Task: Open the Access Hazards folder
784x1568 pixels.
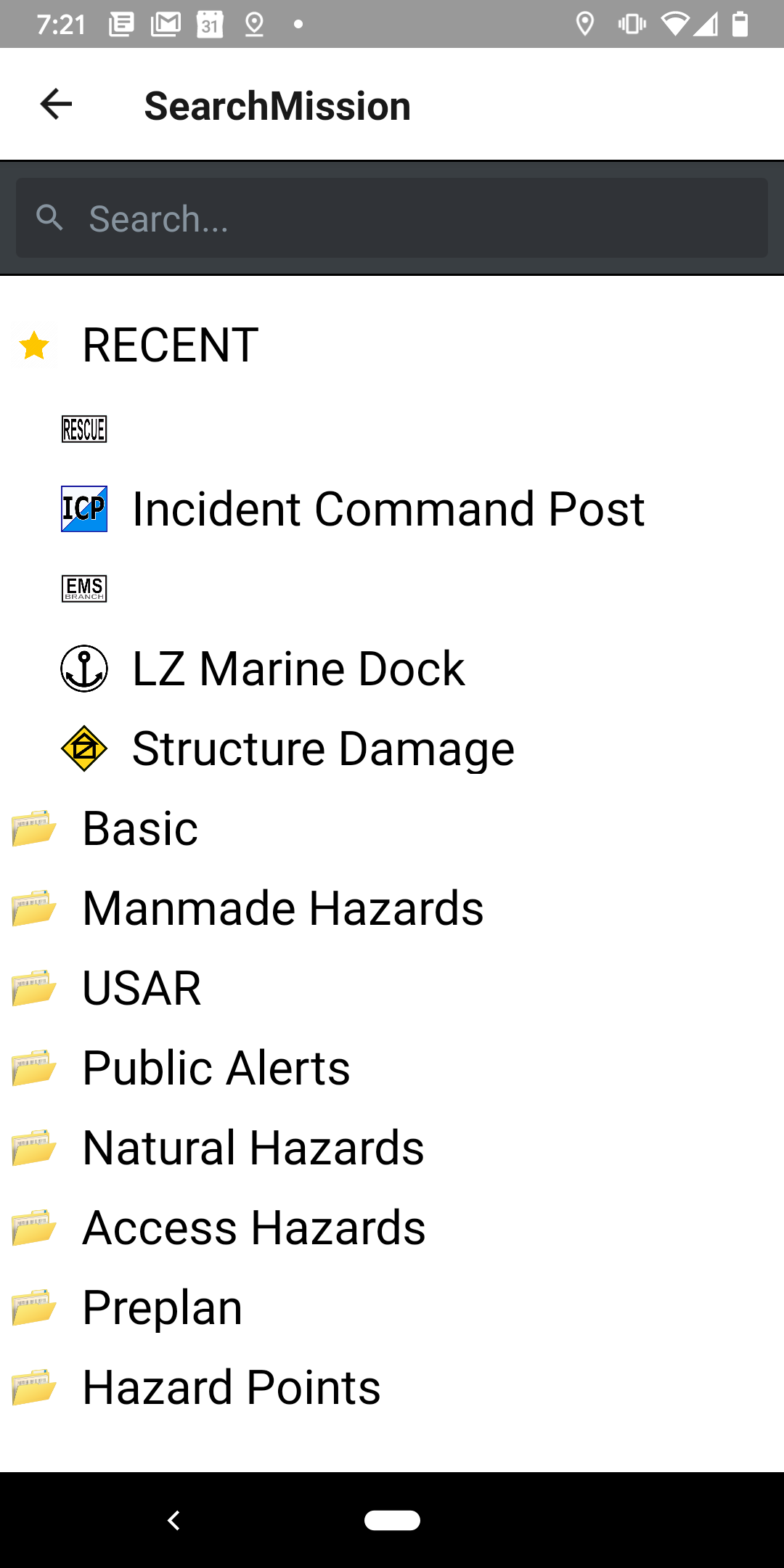Action: coord(392,1228)
